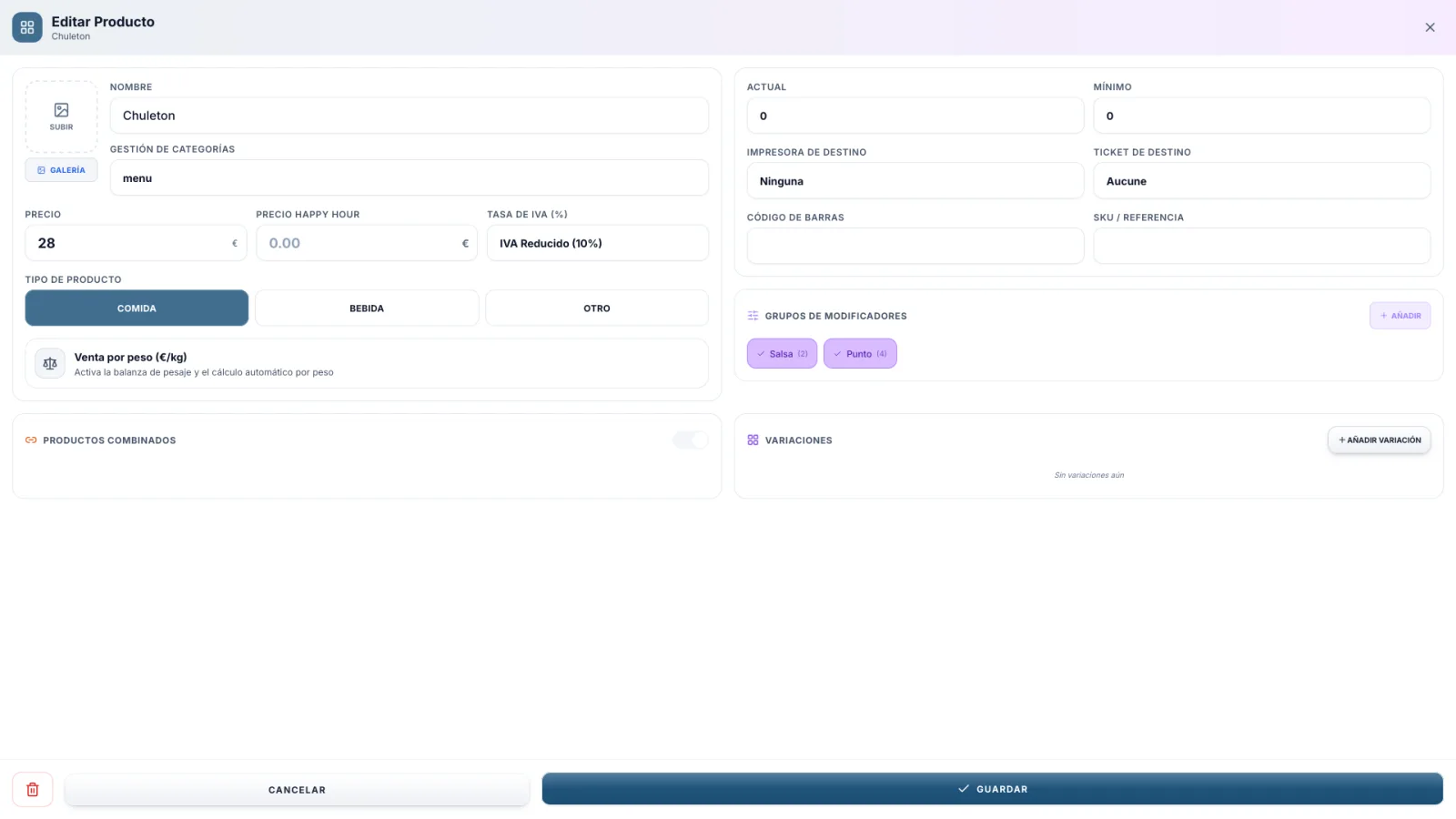Click the Cancelar button

pos(297,790)
